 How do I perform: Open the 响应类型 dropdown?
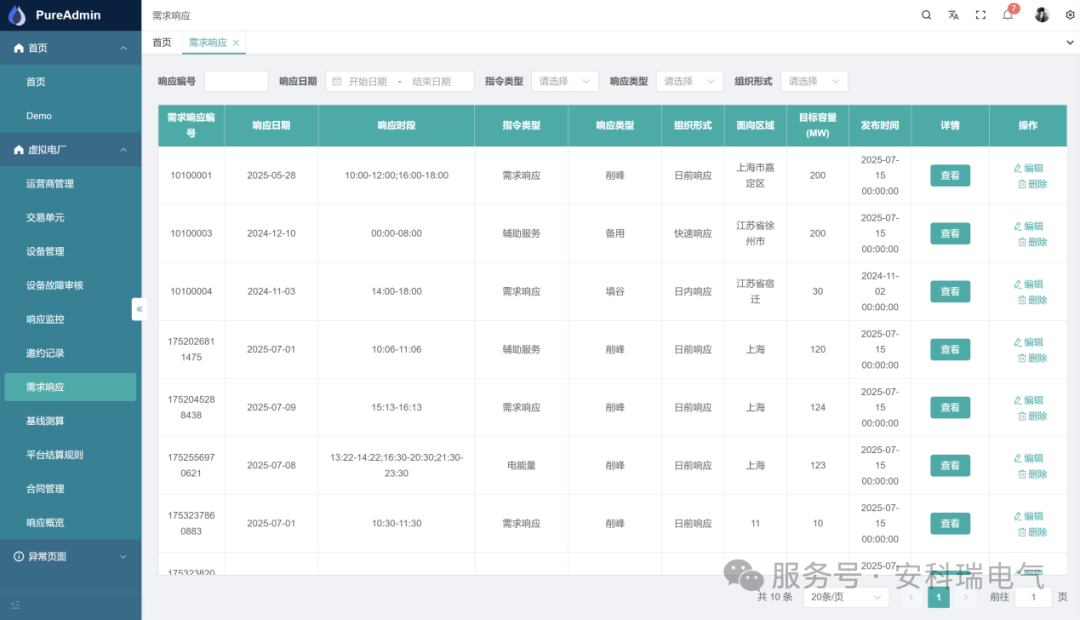(x=688, y=81)
